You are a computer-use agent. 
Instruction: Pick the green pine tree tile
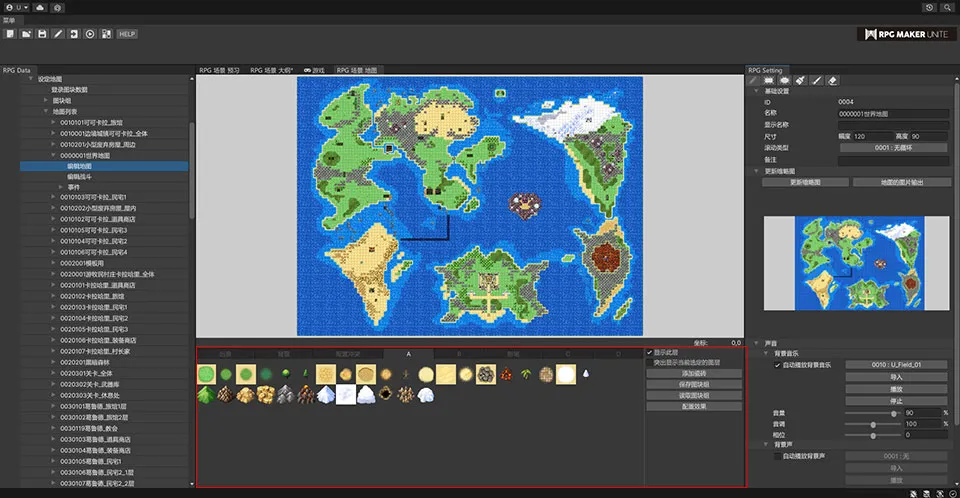coord(205,395)
